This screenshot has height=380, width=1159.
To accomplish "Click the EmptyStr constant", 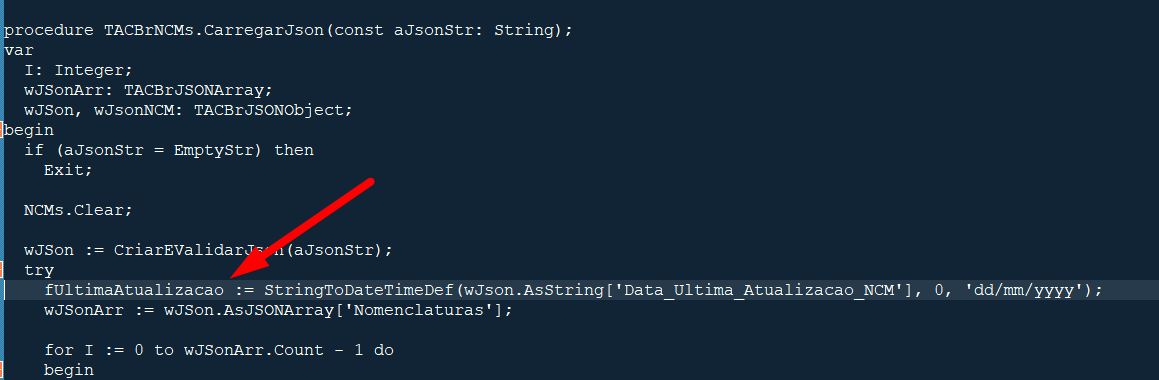I will (x=214, y=150).
